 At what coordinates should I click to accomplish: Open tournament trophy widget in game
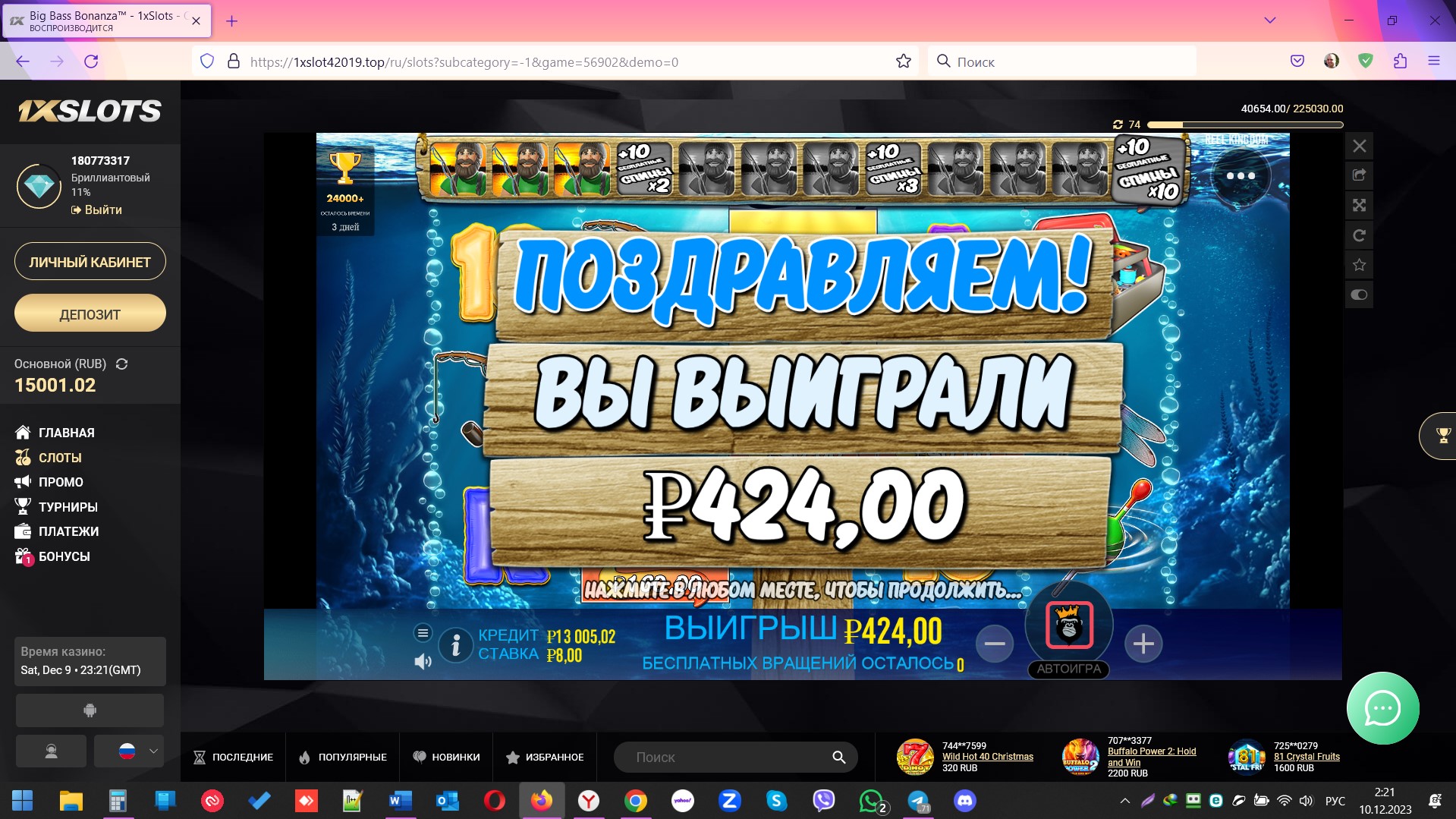(345, 190)
